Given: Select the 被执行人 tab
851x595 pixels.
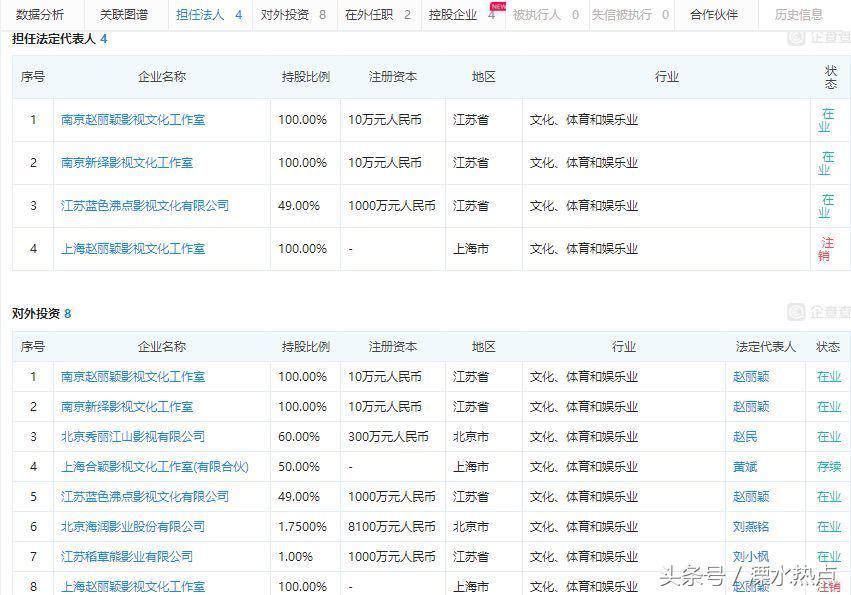Looking at the screenshot, I should point(545,15).
